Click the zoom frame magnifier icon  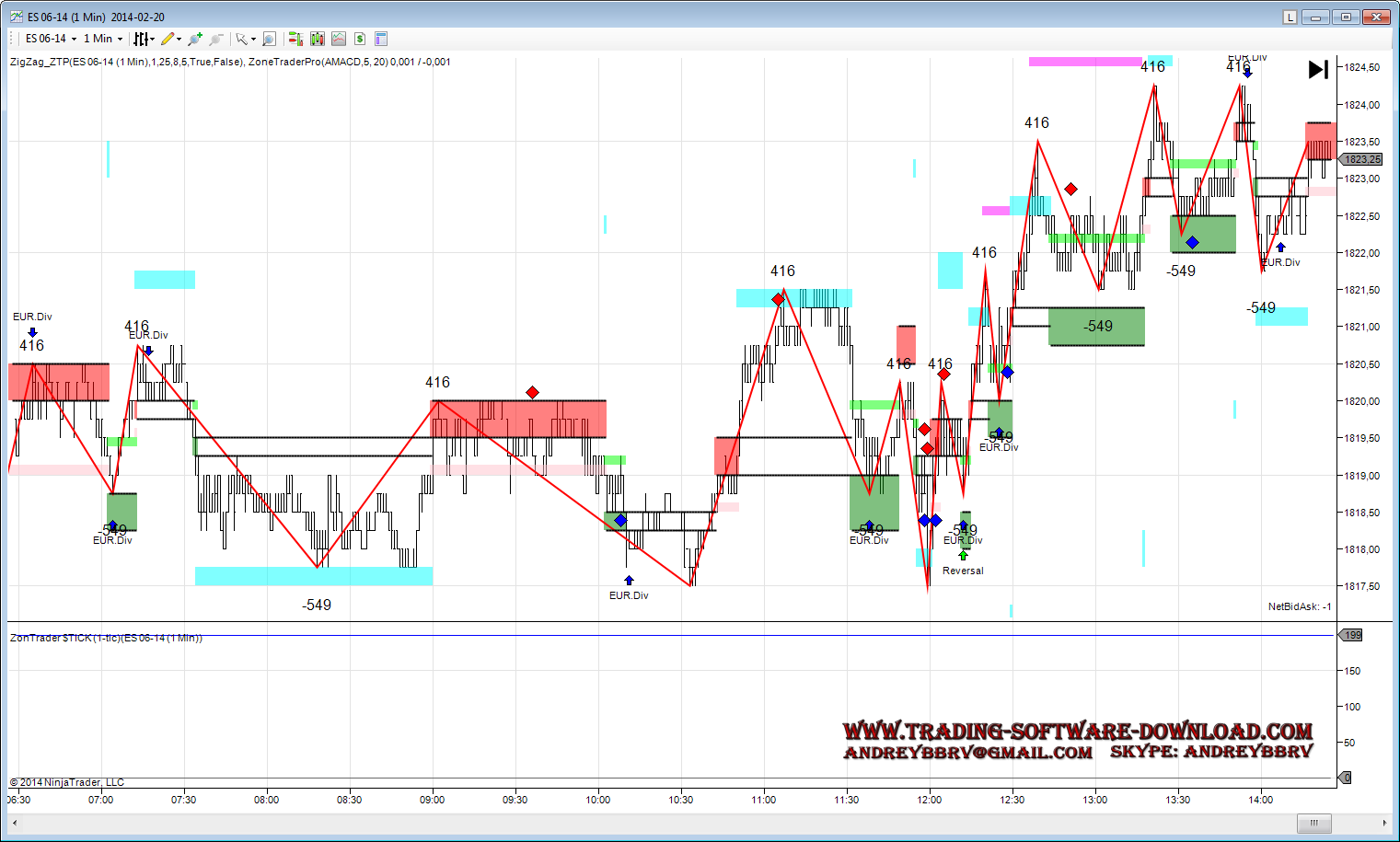tap(269, 39)
